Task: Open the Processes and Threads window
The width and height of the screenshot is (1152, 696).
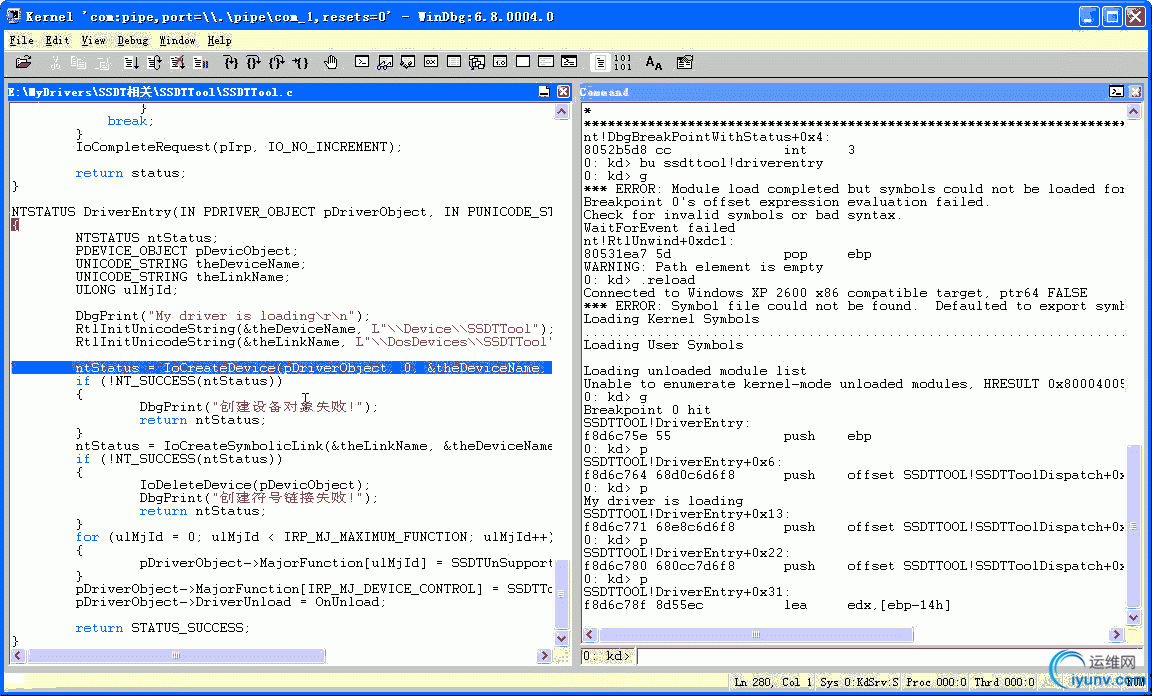Action: tap(546, 62)
